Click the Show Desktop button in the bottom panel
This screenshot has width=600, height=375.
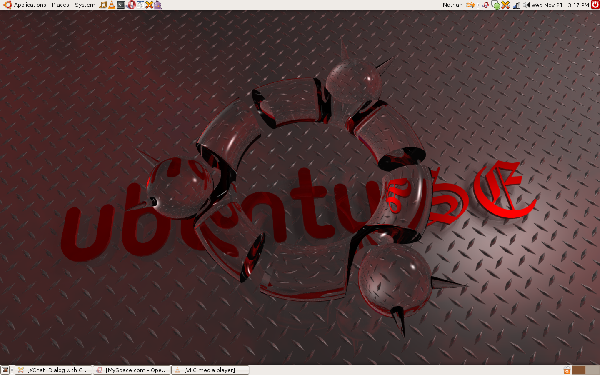tap(5, 370)
